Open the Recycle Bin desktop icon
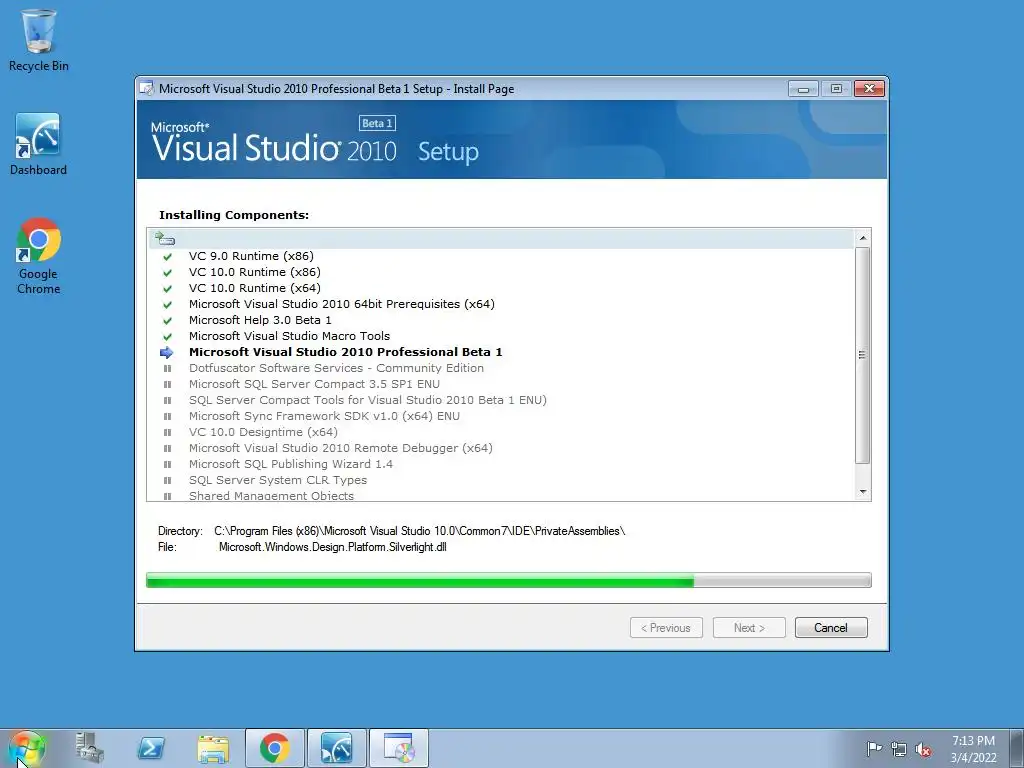Screen dimensions: 1024x768 pos(39,40)
